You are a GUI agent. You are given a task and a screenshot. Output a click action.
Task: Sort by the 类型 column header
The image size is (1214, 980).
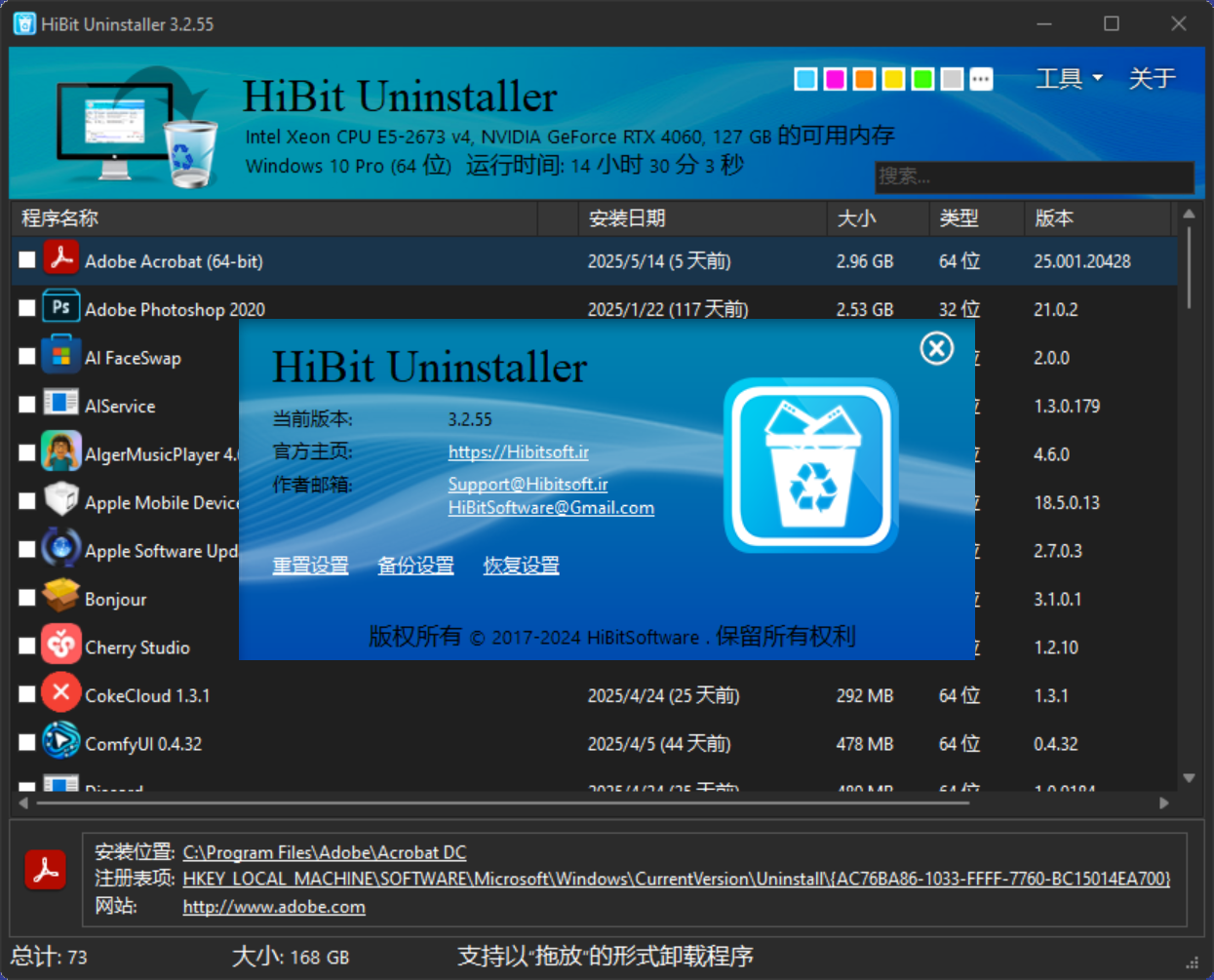click(977, 218)
